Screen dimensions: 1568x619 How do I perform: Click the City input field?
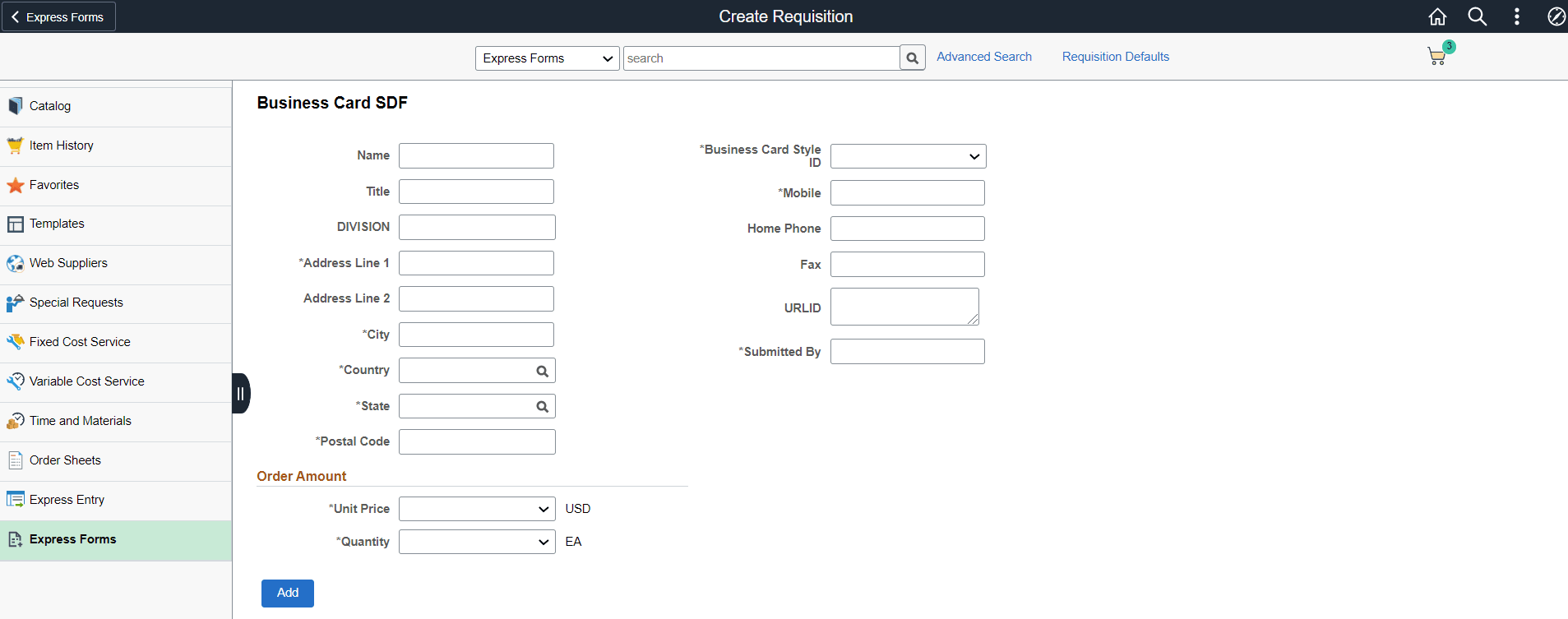476,335
